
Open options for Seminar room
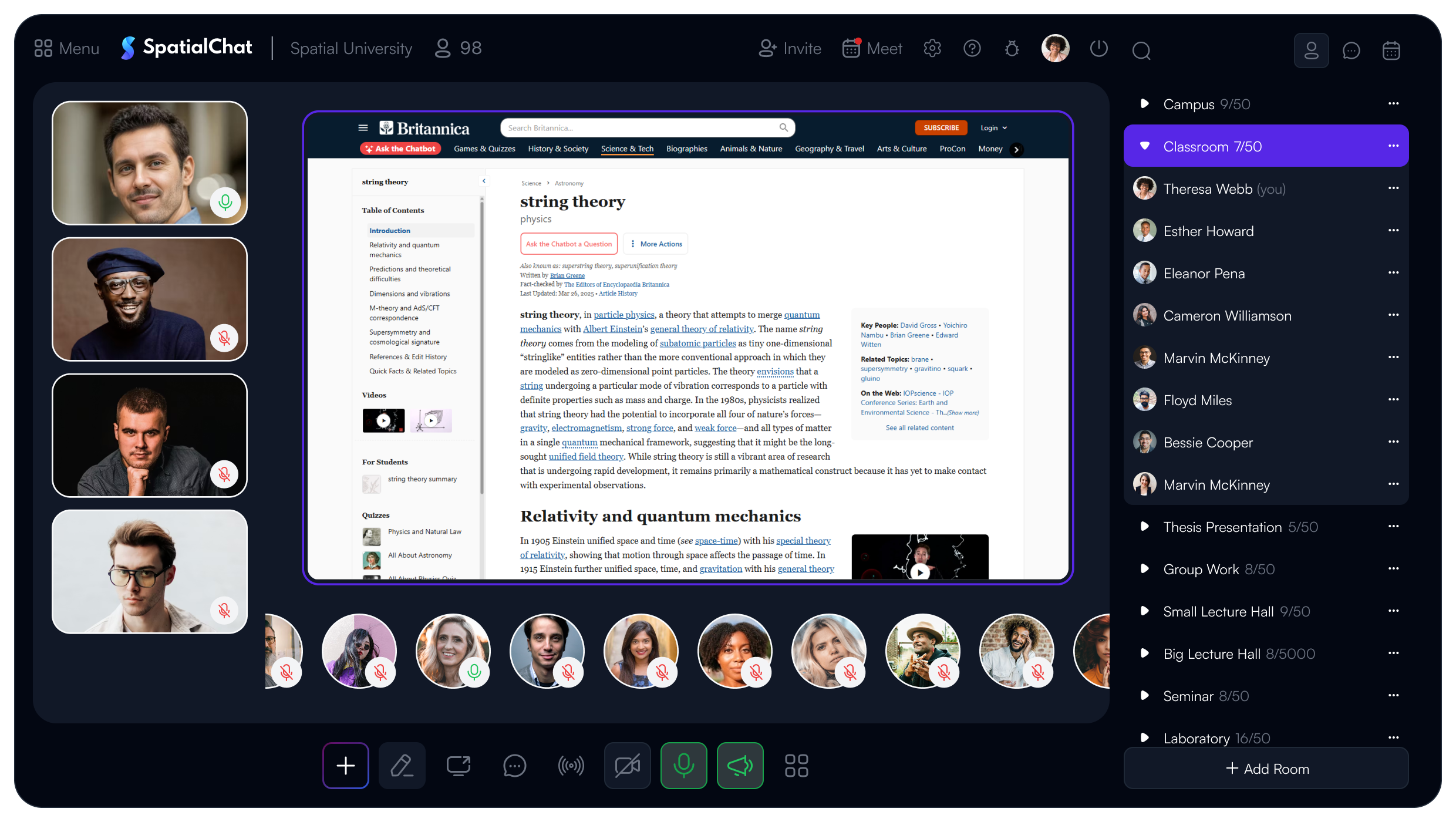click(x=1393, y=695)
